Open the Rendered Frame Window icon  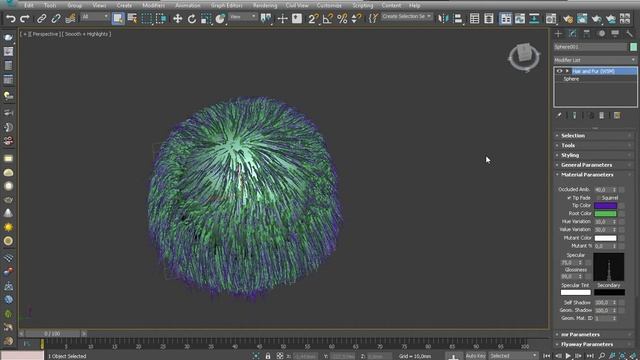[x=582, y=19]
